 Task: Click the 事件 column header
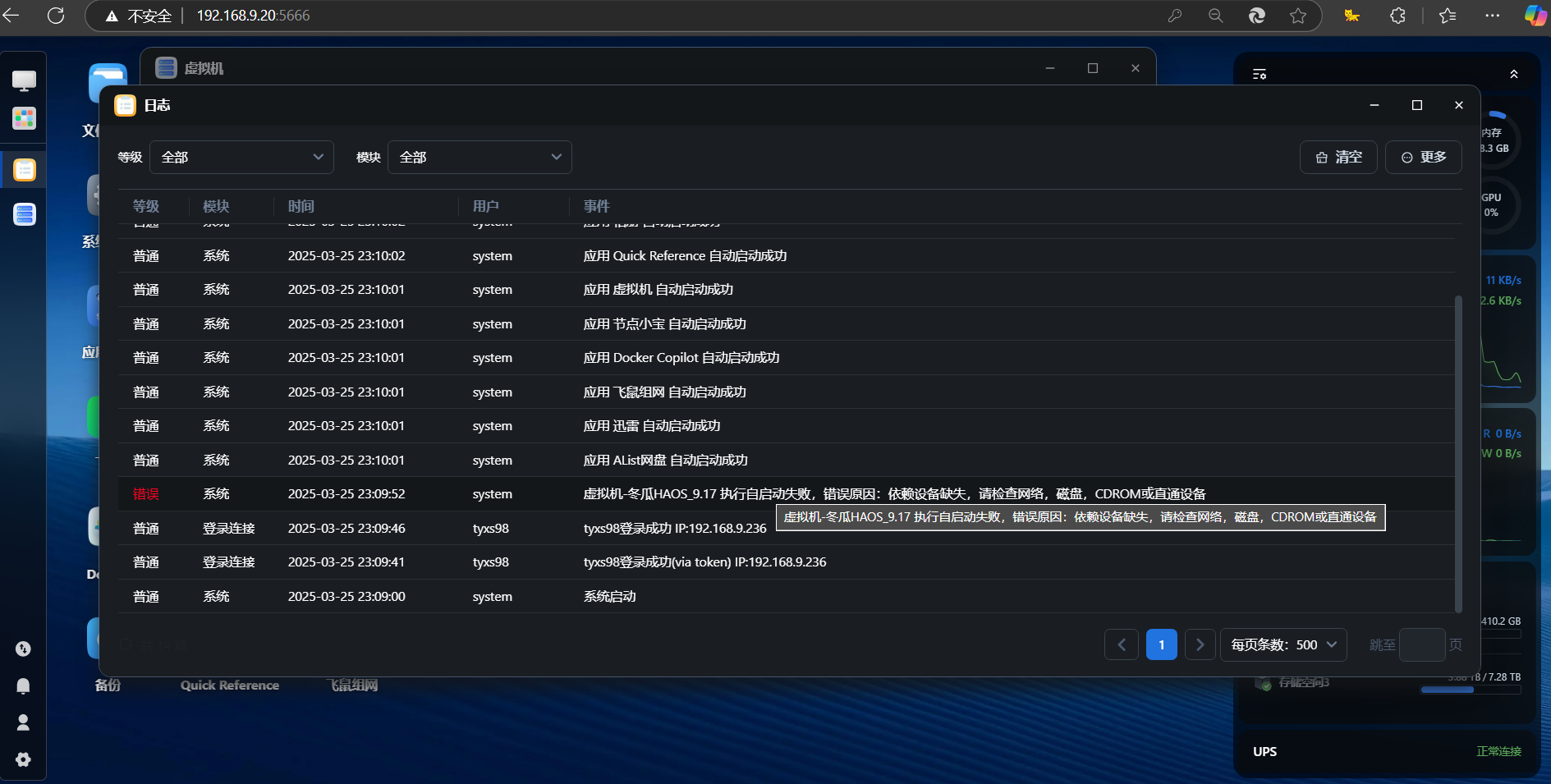597,206
